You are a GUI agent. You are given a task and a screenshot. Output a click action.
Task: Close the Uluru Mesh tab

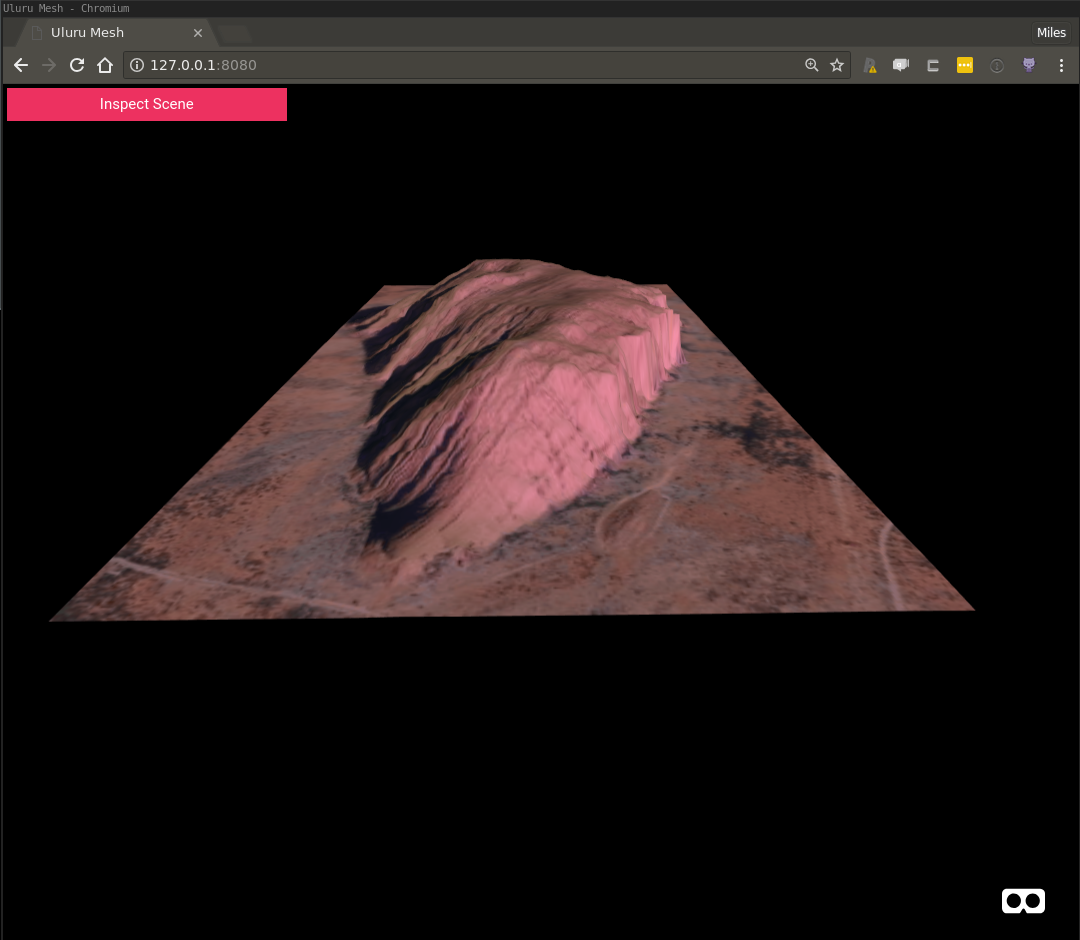coord(198,33)
